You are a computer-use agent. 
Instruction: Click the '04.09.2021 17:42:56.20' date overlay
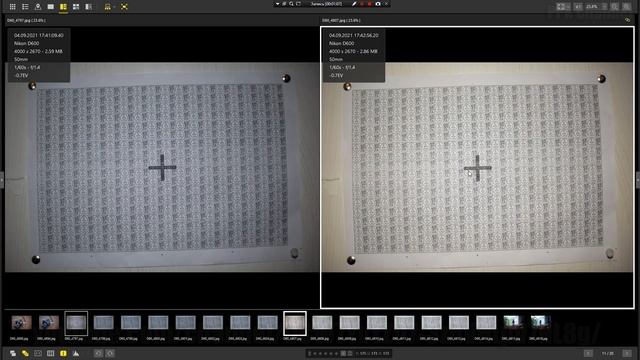tap(353, 36)
